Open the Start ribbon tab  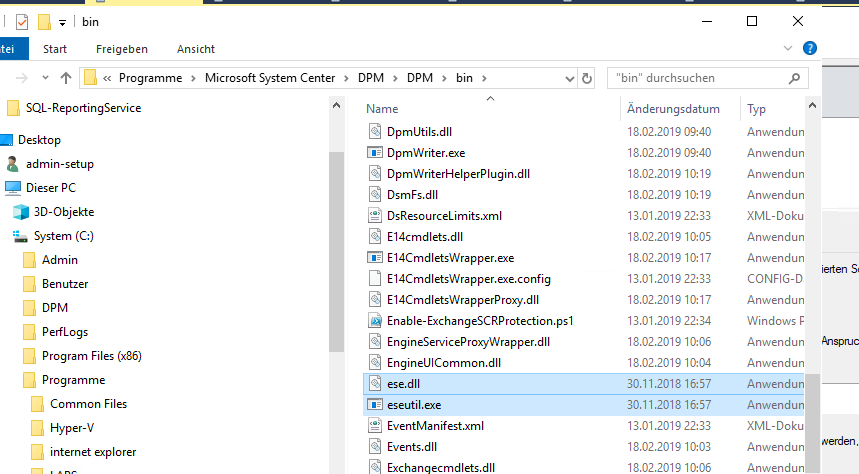(x=55, y=49)
